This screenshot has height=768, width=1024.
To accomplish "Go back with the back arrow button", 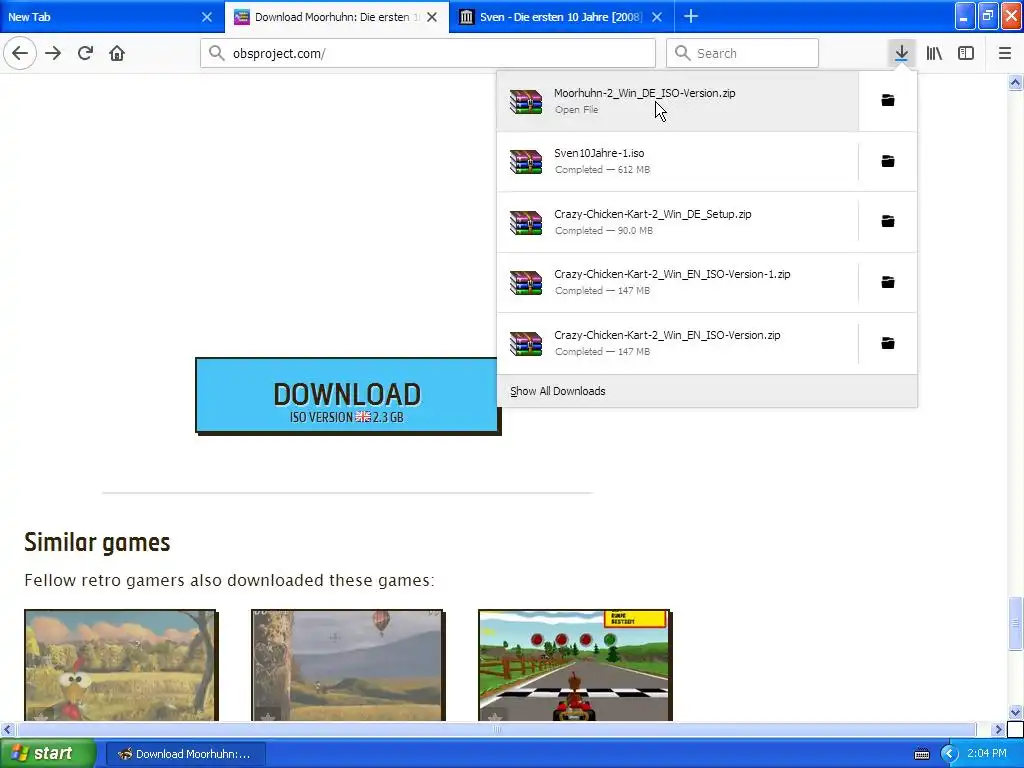I will pyautogui.click(x=20, y=53).
